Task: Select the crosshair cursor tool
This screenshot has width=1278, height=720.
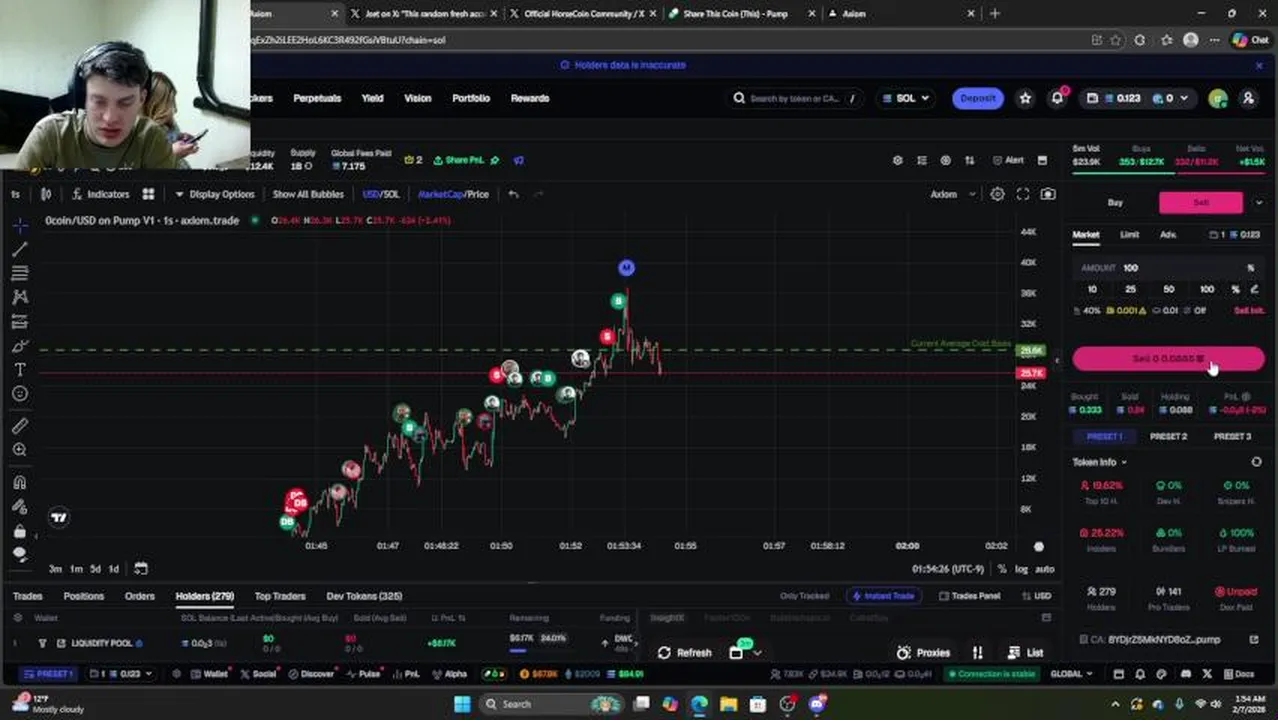Action: click(x=20, y=225)
